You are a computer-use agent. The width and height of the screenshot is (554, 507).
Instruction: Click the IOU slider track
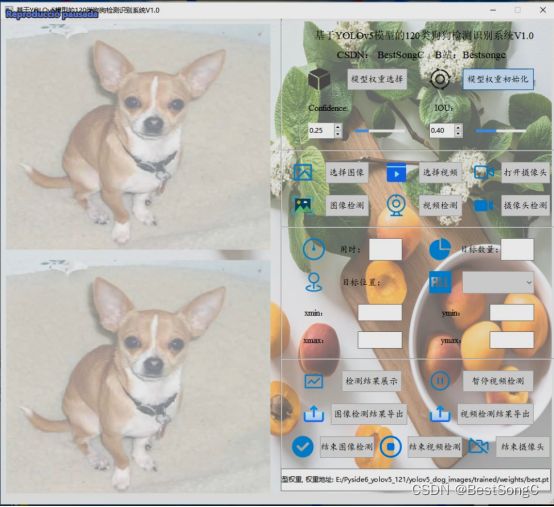501,131
